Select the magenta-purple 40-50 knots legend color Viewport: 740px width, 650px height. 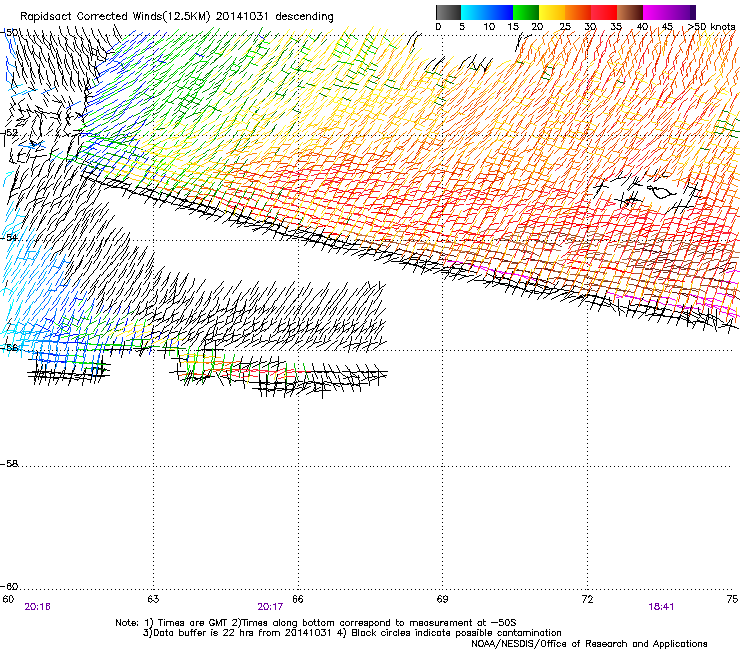tap(669, 12)
